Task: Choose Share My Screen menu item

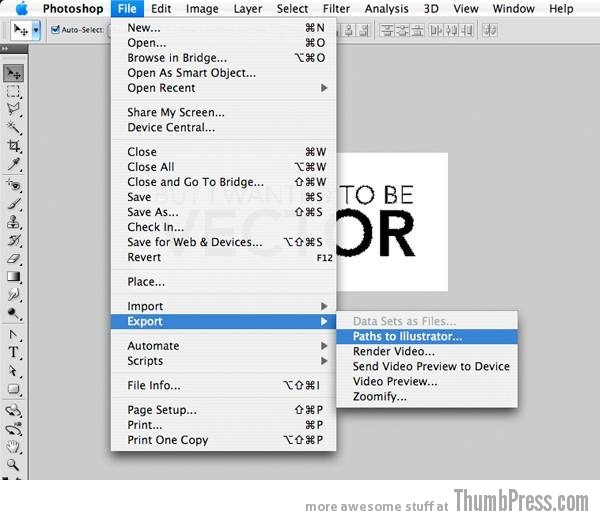Action: click(224, 112)
